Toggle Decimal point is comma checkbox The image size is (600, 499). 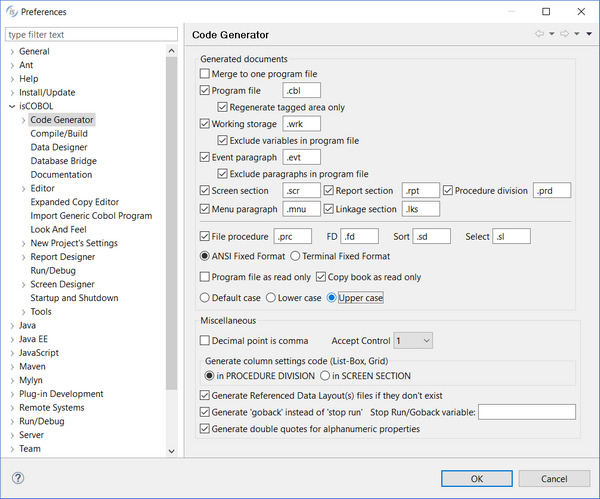click(205, 341)
